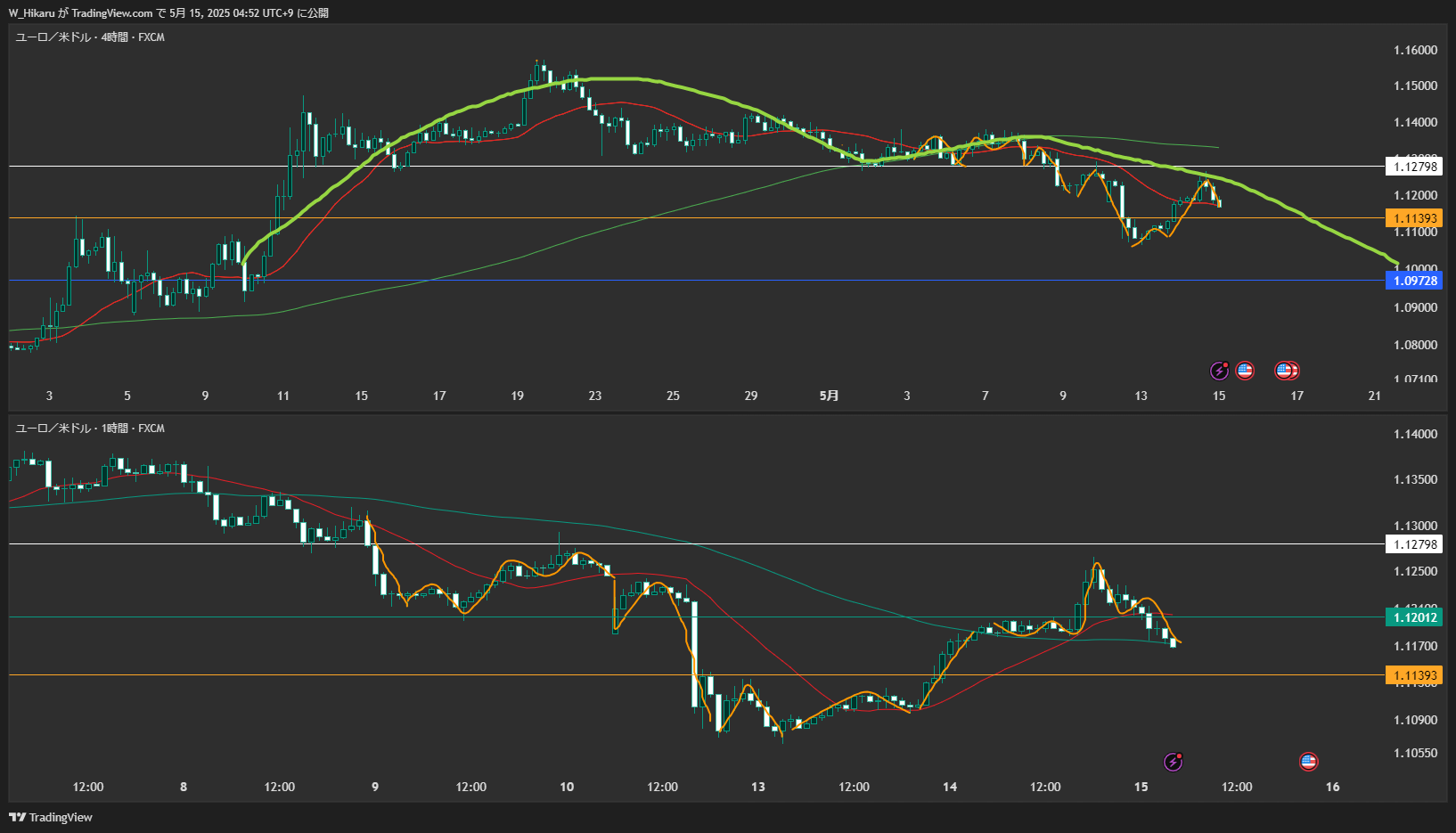This screenshot has height=833, width=1456.
Task: Click date 25 on the 4時間 time axis
Action: [673, 396]
